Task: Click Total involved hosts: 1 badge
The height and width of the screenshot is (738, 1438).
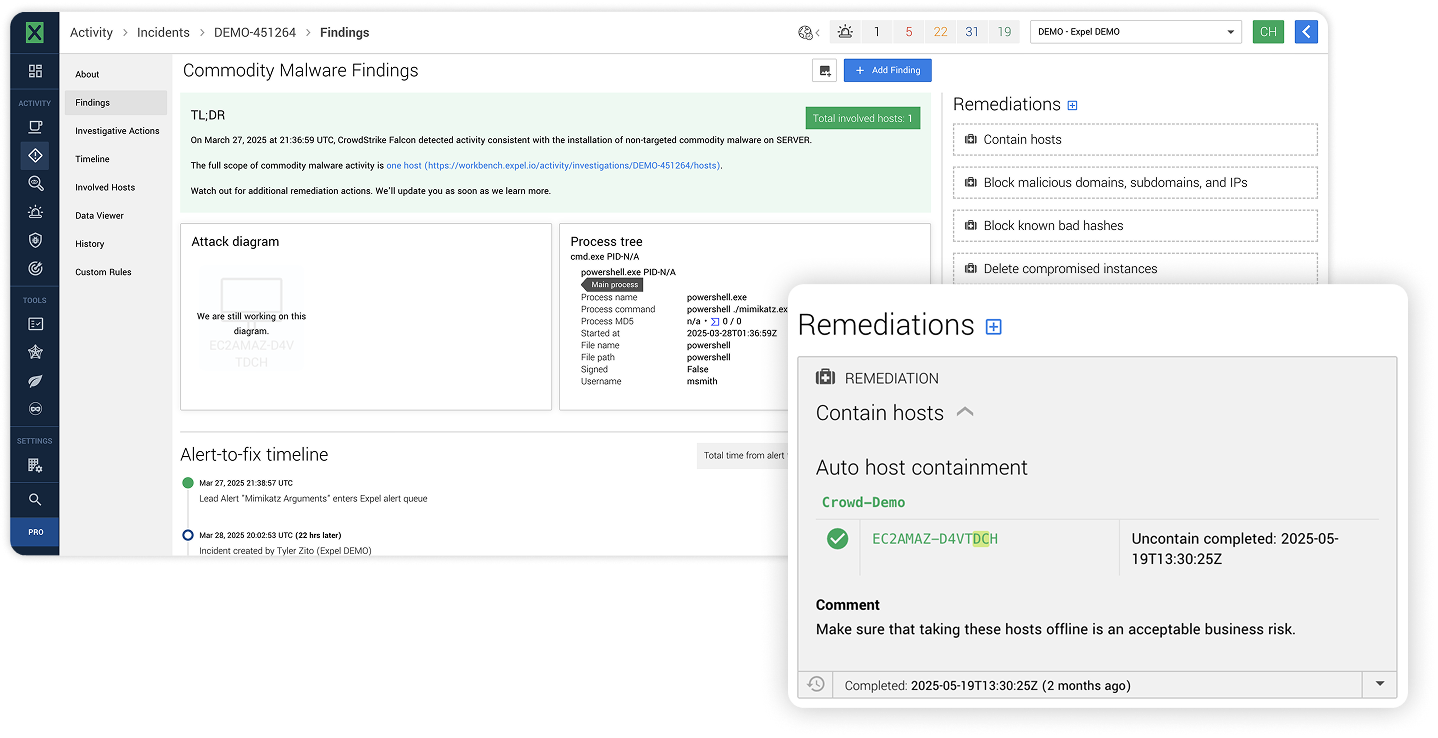Action: (x=862, y=118)
